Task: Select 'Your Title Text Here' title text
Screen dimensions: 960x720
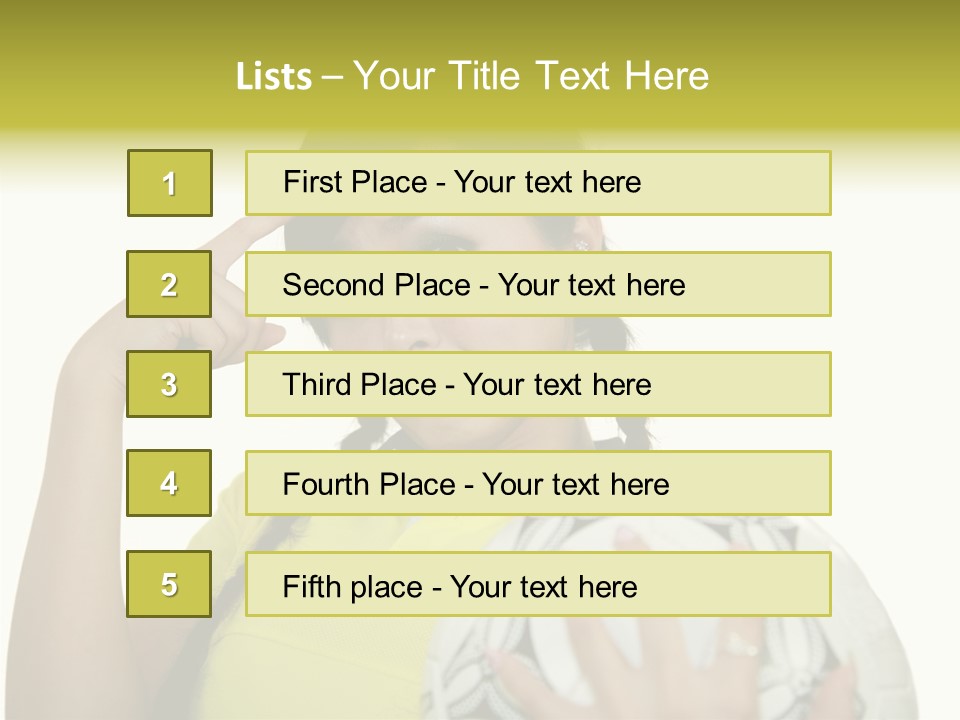Action: click(531, 76)
